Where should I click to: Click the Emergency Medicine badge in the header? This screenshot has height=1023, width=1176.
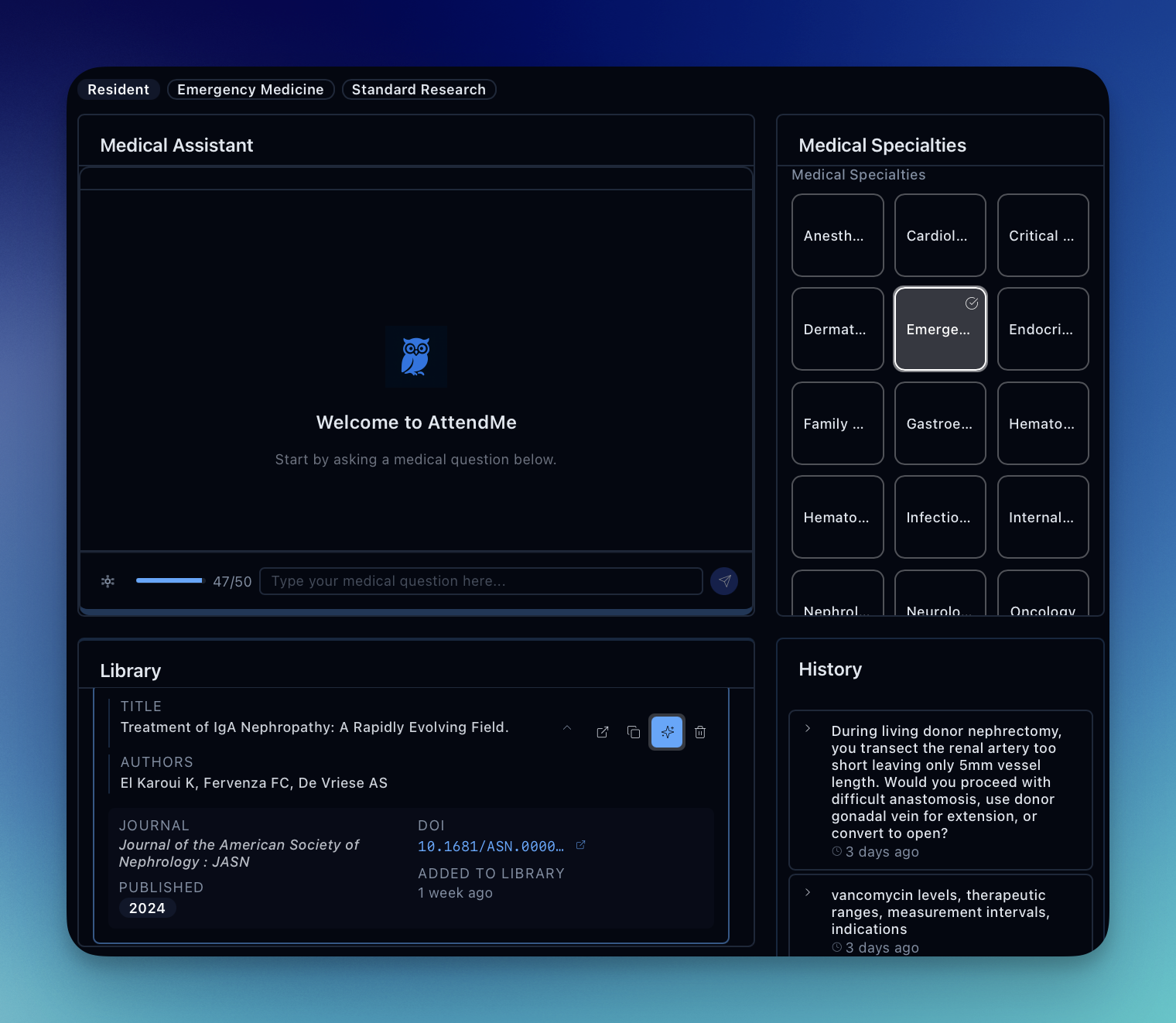pyautogui.click(x=251, y=90)
